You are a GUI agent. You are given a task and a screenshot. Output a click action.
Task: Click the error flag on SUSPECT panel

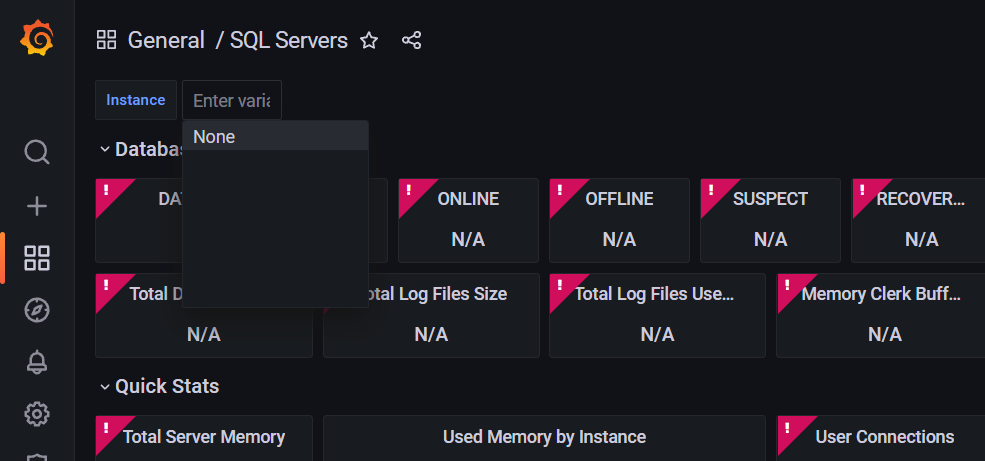pyautogui.click(x=712, y=190)
